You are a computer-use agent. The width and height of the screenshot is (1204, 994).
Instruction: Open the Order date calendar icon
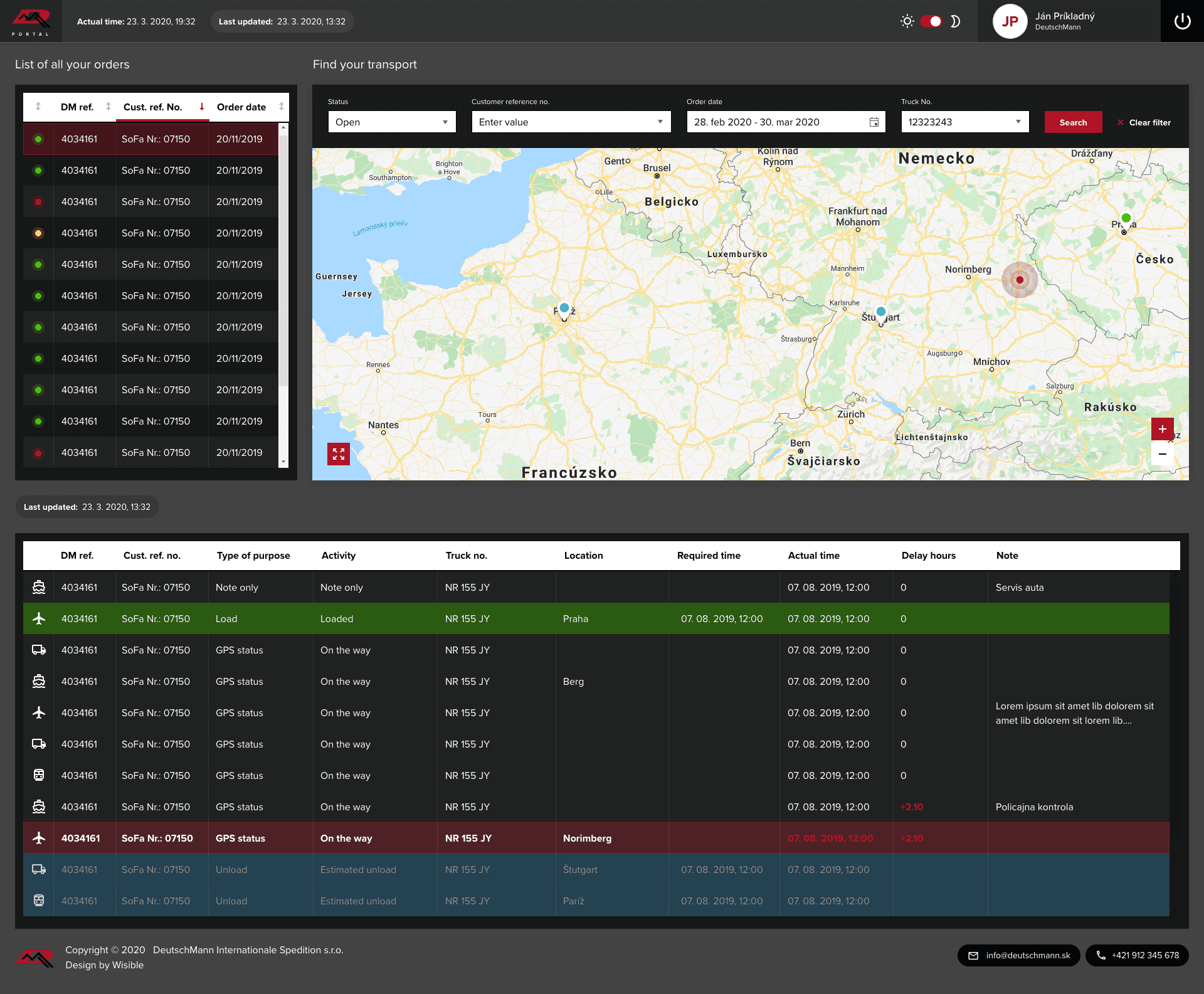coord(874,122)
